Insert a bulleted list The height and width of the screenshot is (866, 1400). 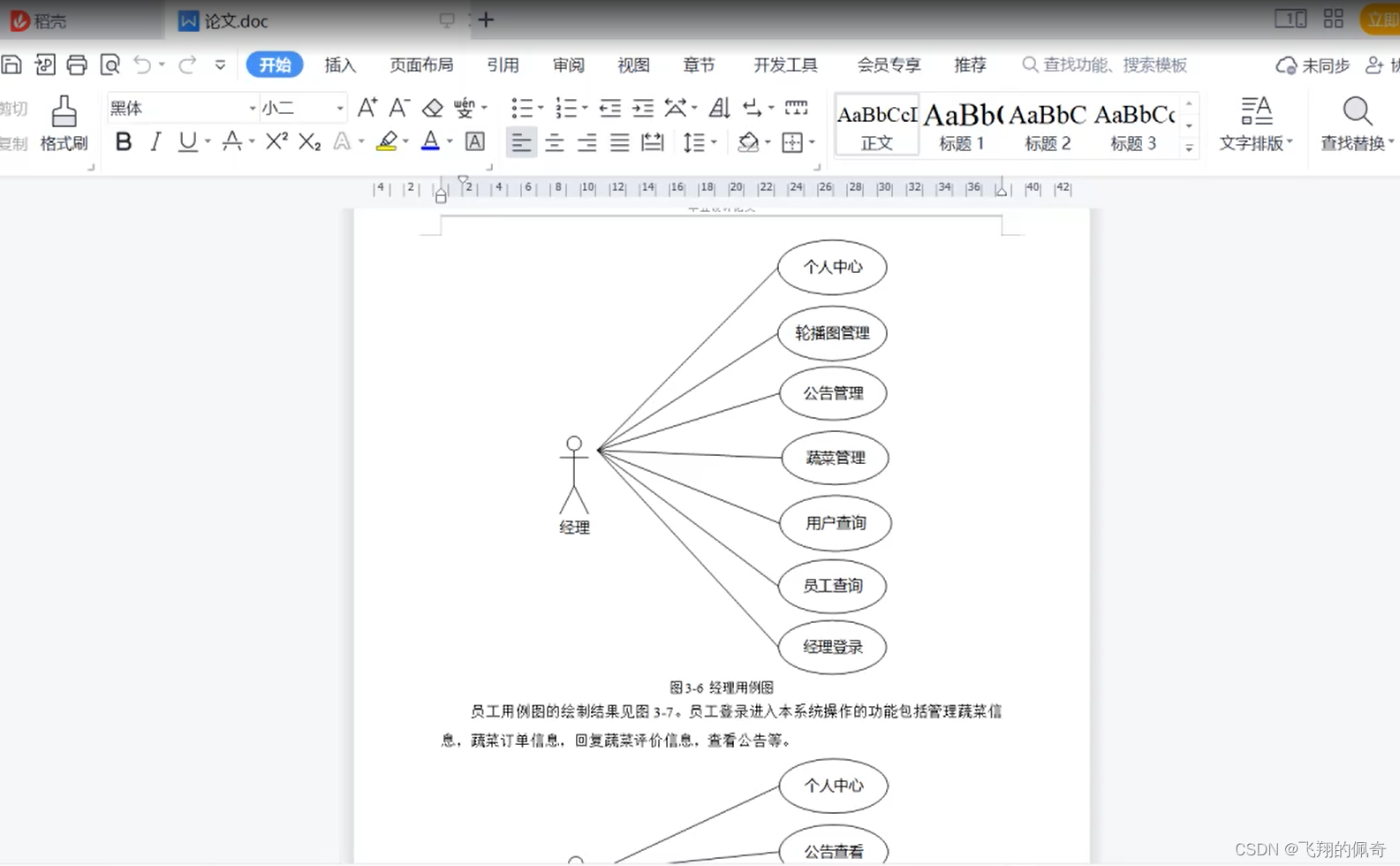521,108
